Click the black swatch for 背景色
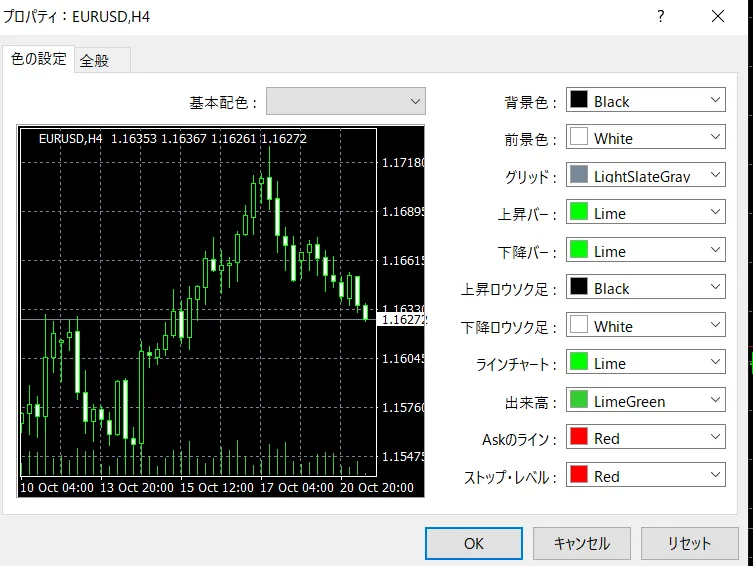Image resolution: width=753 pixels, height=566 pixels. (x=579, y=99)
